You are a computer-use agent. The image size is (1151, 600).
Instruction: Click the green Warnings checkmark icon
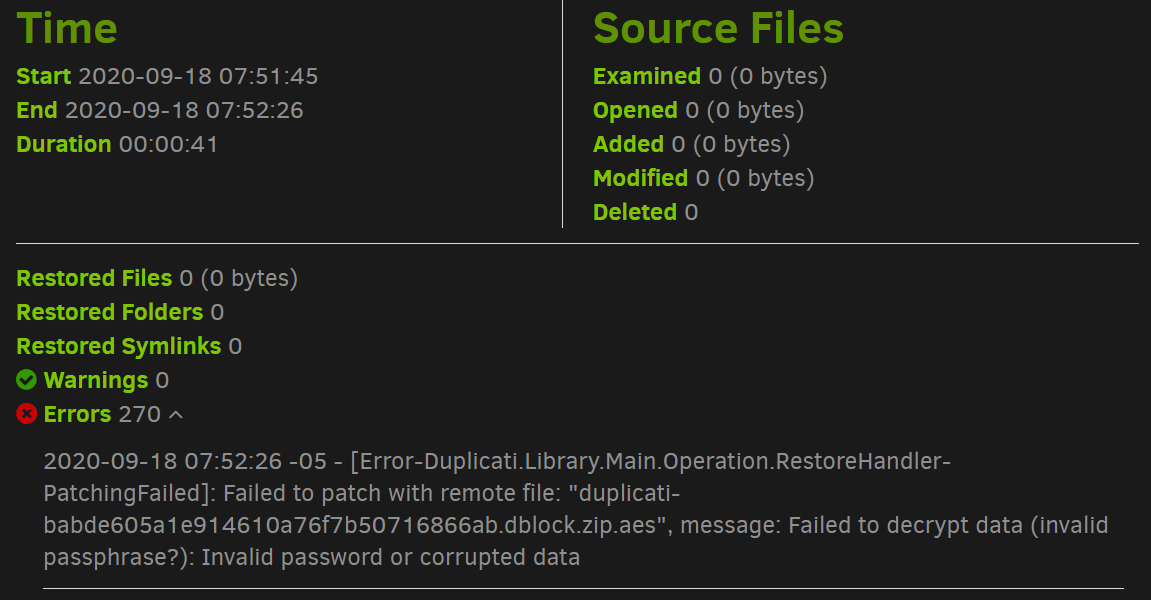(27, 380)
